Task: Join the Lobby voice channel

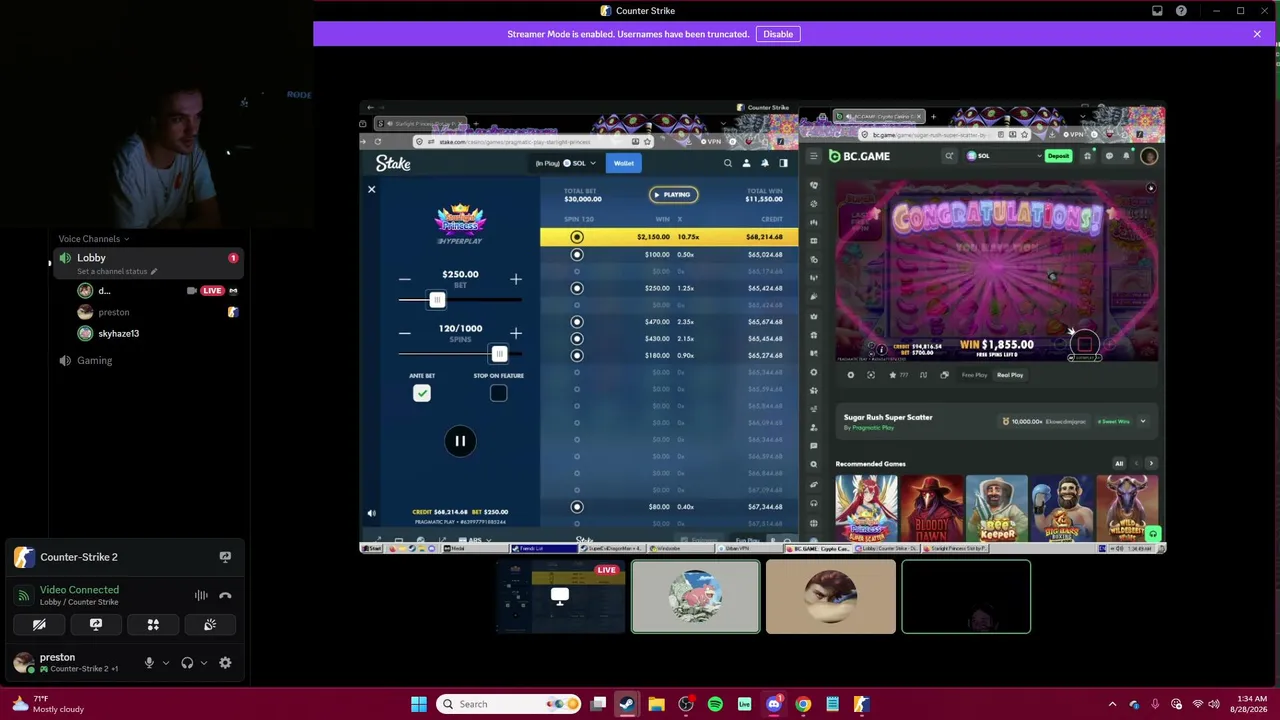Action: click(x=146, y=258)
